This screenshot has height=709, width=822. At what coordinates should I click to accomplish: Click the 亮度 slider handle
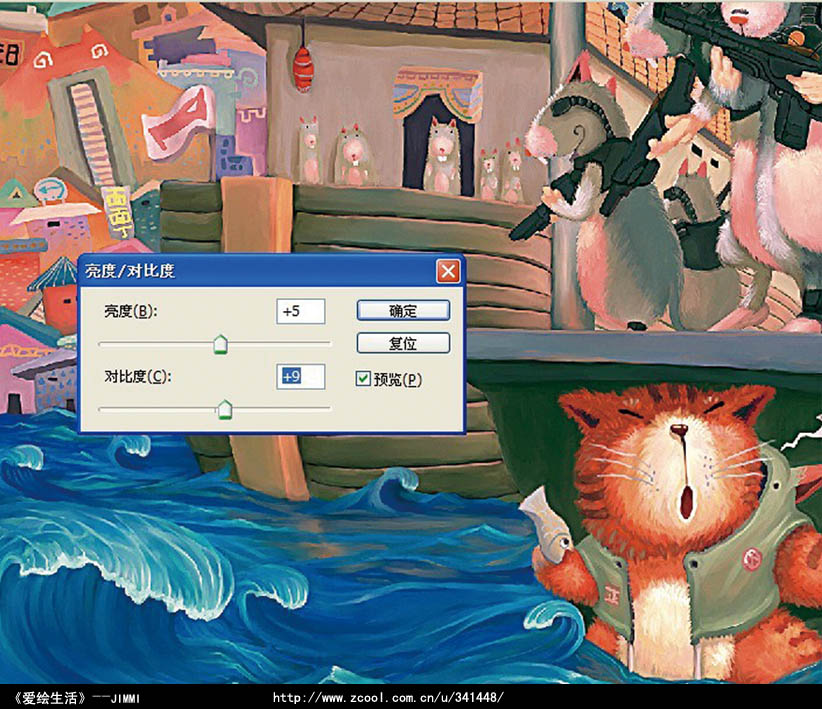[x=221, y=345]
